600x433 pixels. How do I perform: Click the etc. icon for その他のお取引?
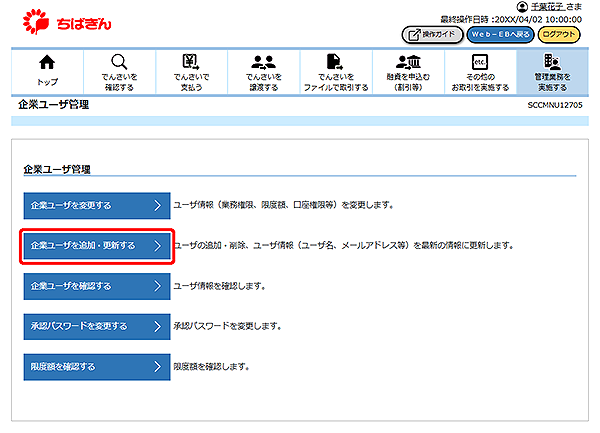pyautogui.click(x=480, y=62)
